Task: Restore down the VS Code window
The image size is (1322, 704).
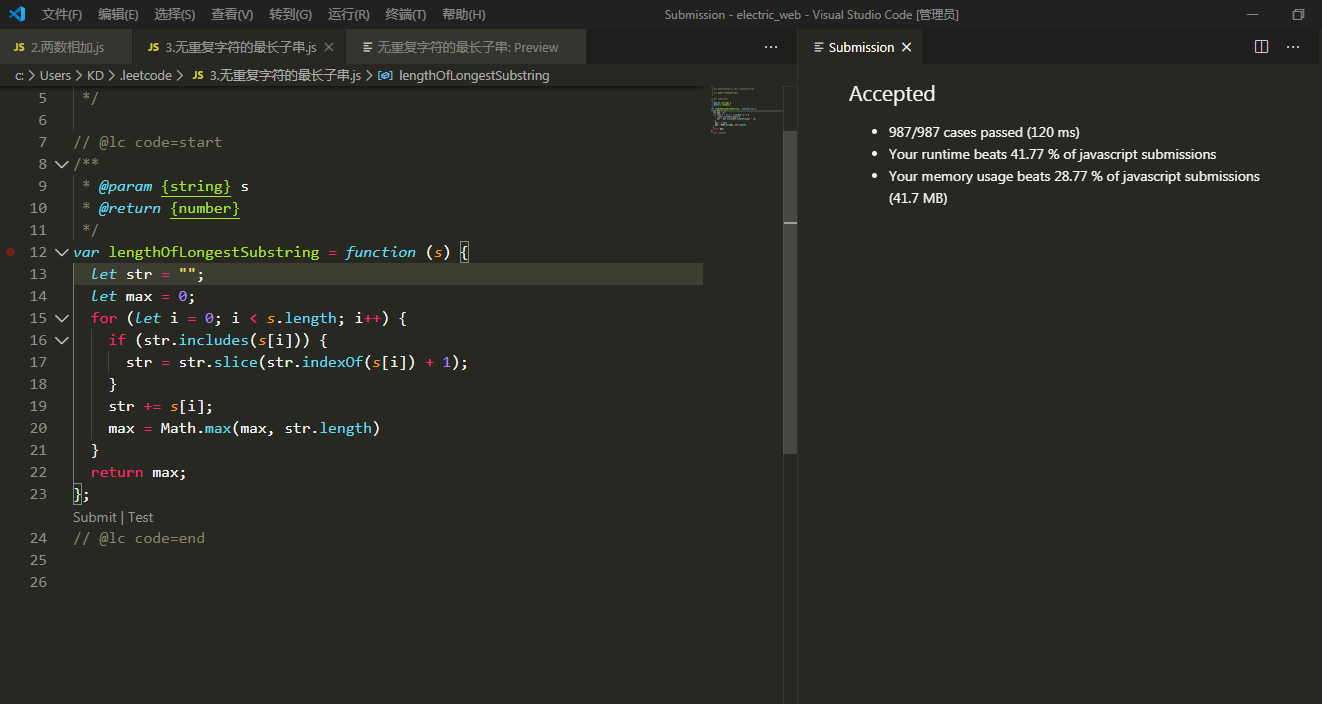Action: coord(1298,15)
